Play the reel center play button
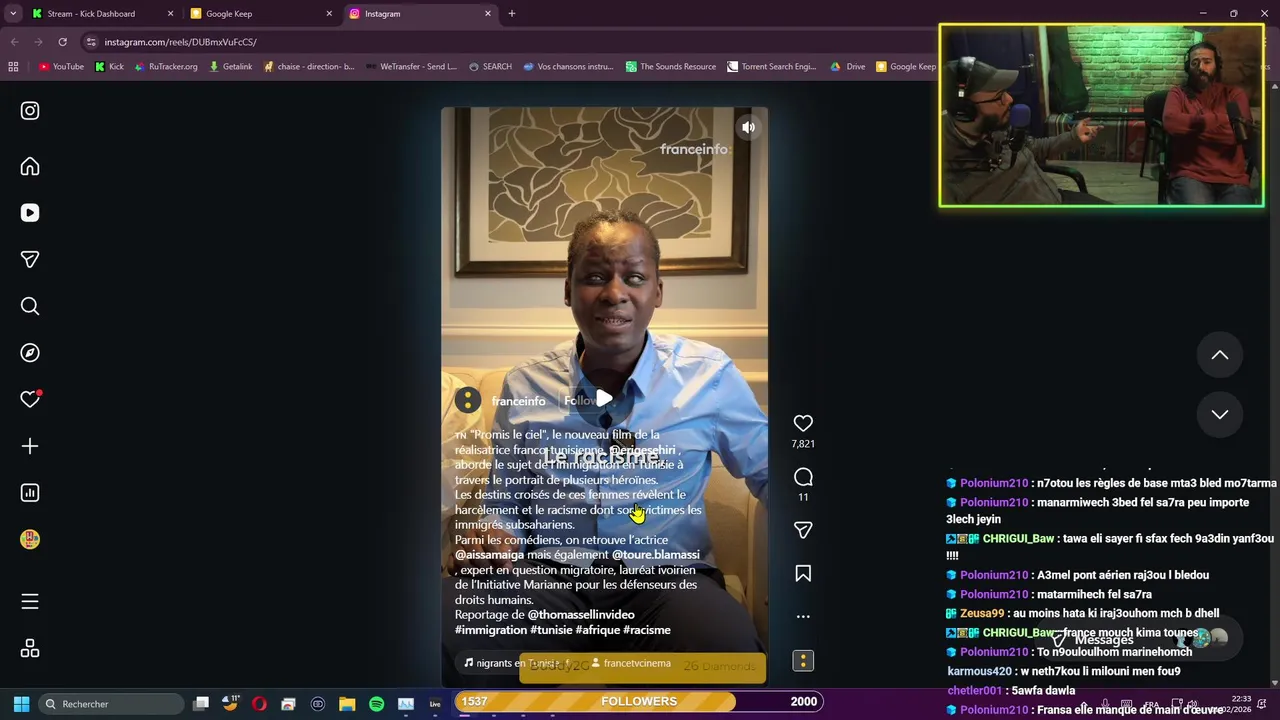1280x720 pixels. tap(604, 399)
